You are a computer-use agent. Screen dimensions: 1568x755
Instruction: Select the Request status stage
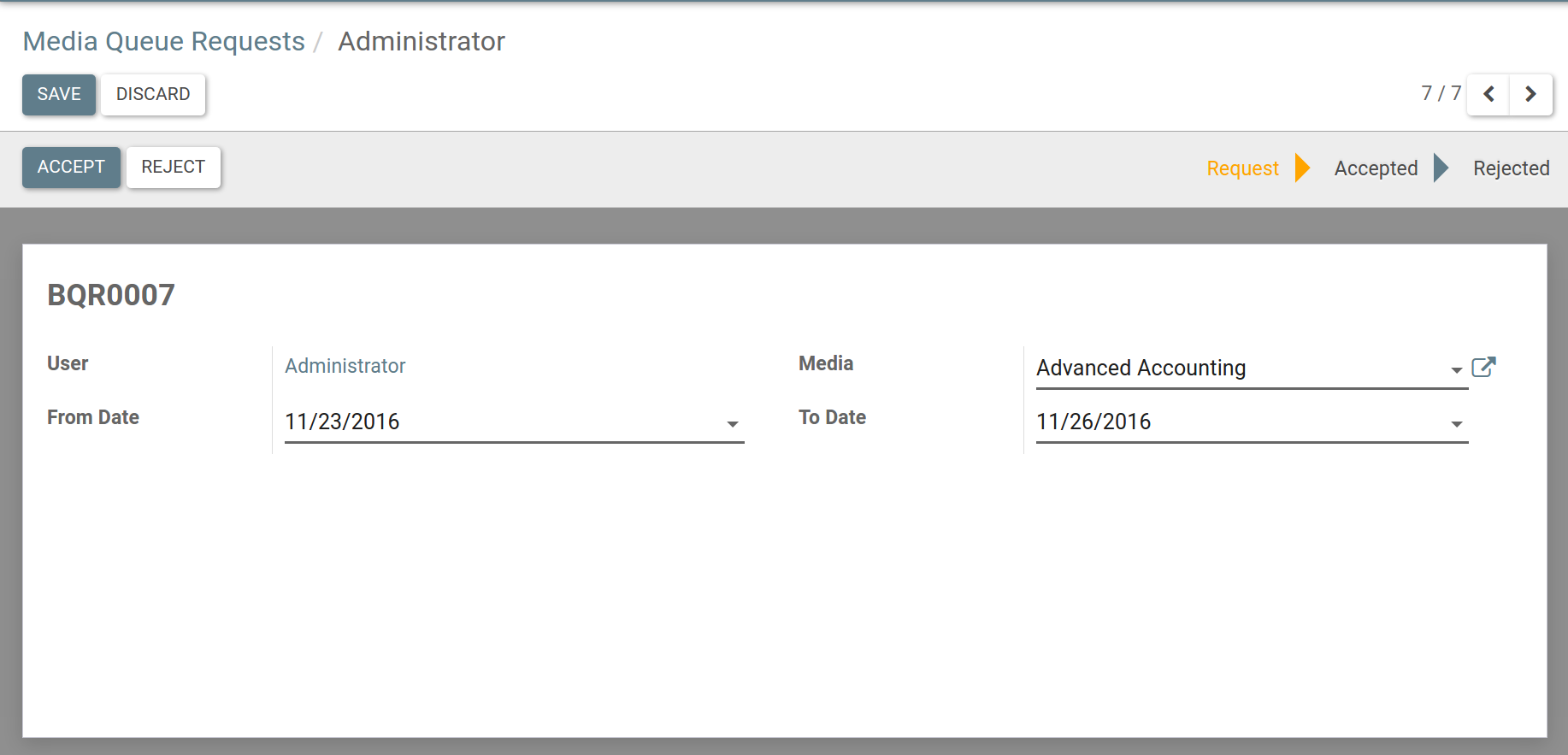point(1242,168)
